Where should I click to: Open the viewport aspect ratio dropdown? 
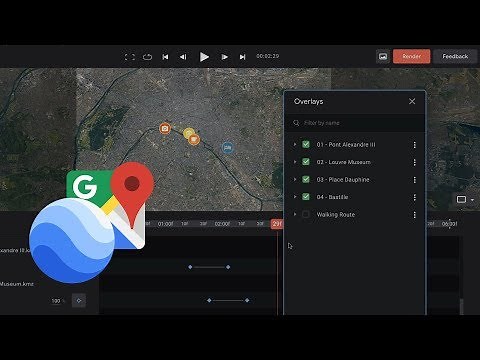[465, 199]
